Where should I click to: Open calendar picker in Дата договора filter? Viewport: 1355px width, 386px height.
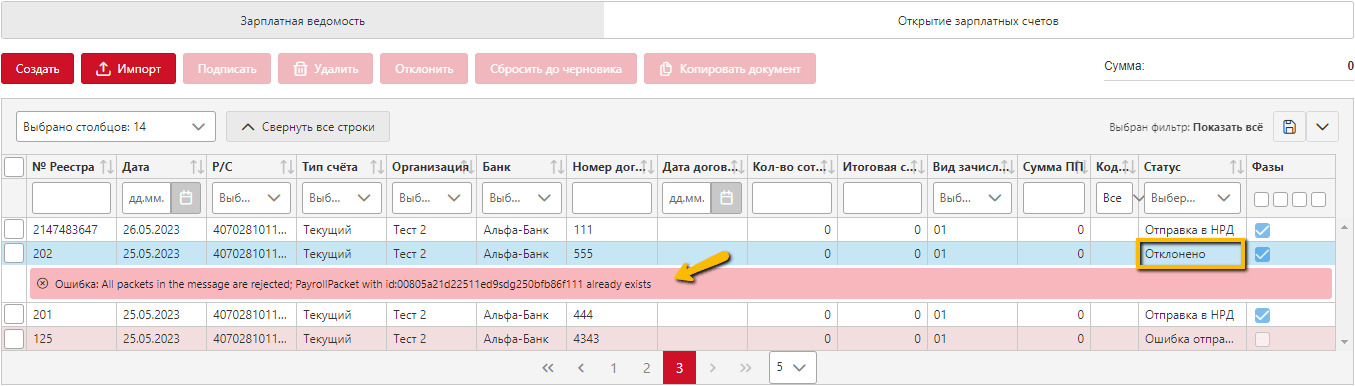[725, 197]
